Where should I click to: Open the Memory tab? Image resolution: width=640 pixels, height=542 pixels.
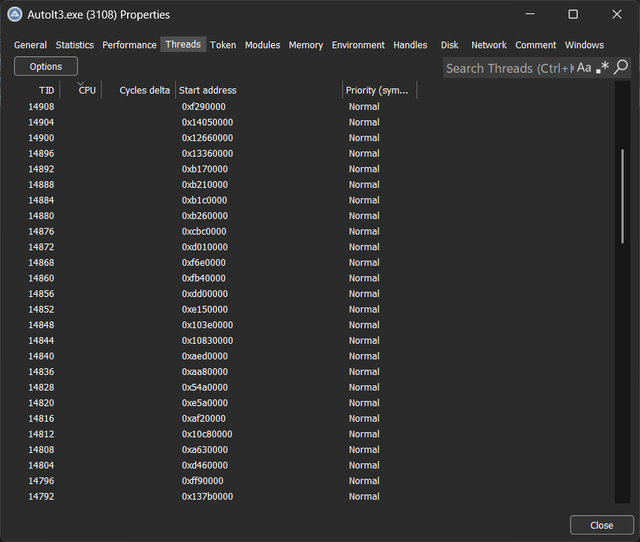tap(306, 45)
